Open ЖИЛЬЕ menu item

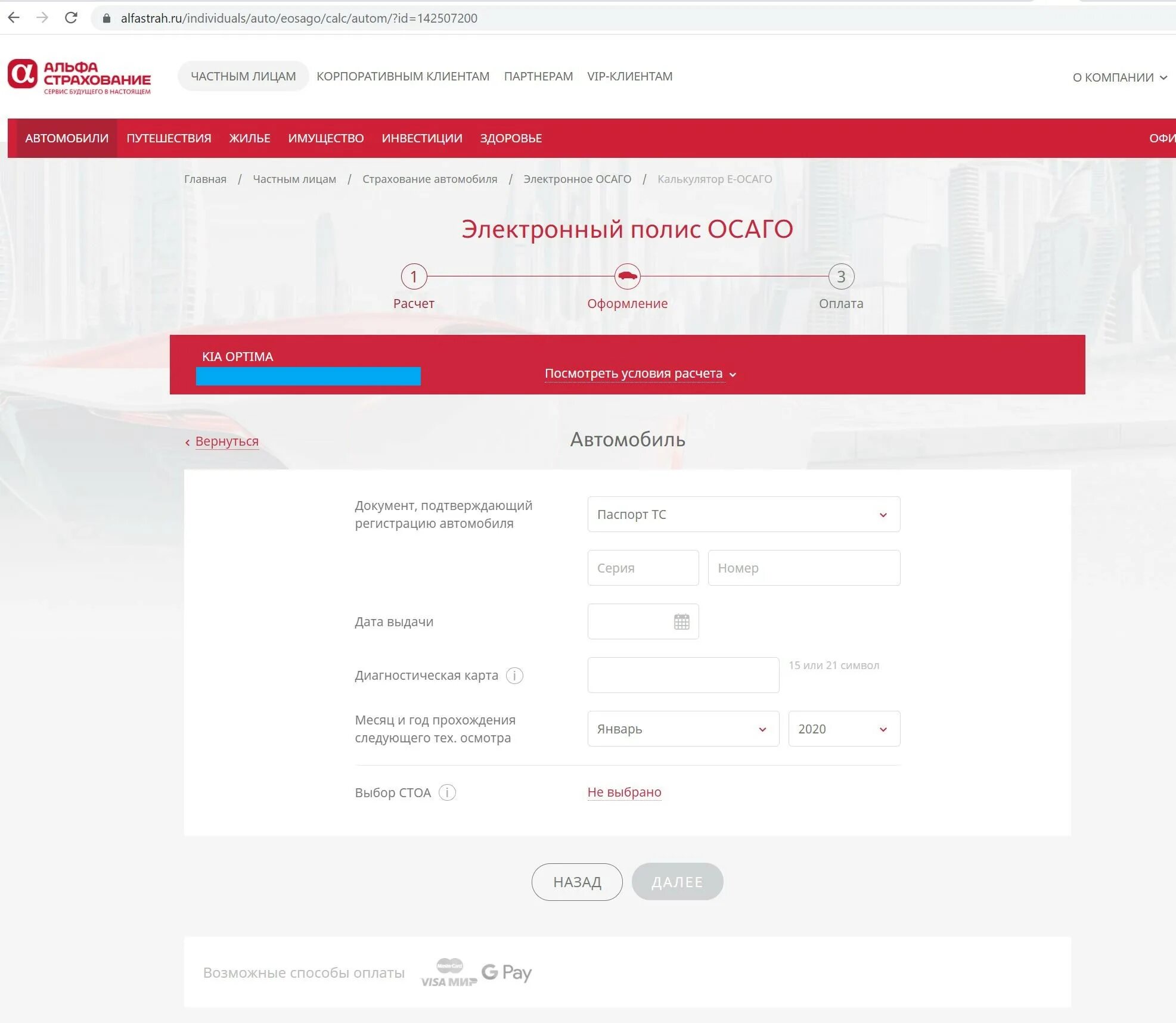pyautogui.click(x=250, y=138)
